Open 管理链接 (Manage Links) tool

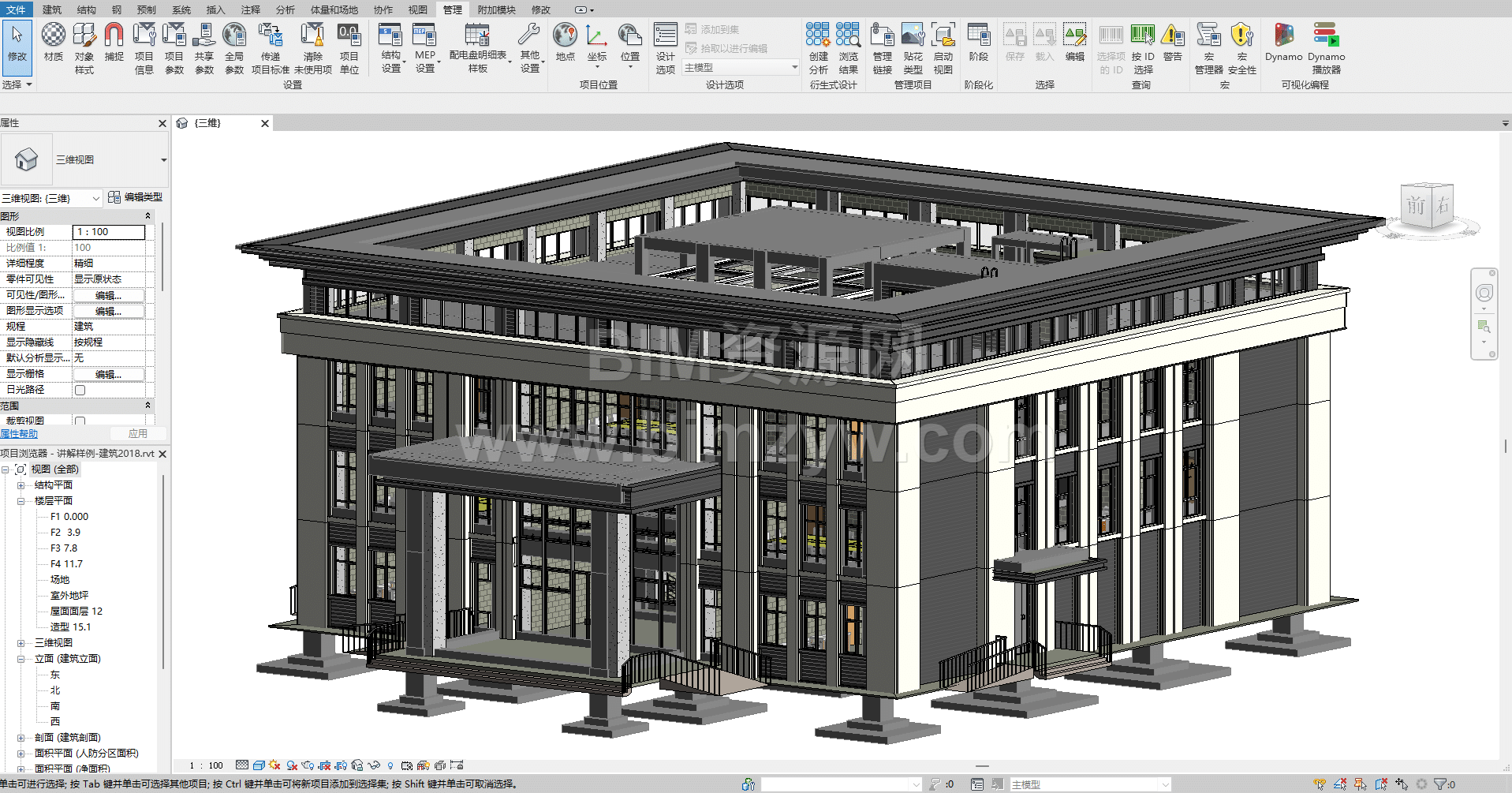882,36
